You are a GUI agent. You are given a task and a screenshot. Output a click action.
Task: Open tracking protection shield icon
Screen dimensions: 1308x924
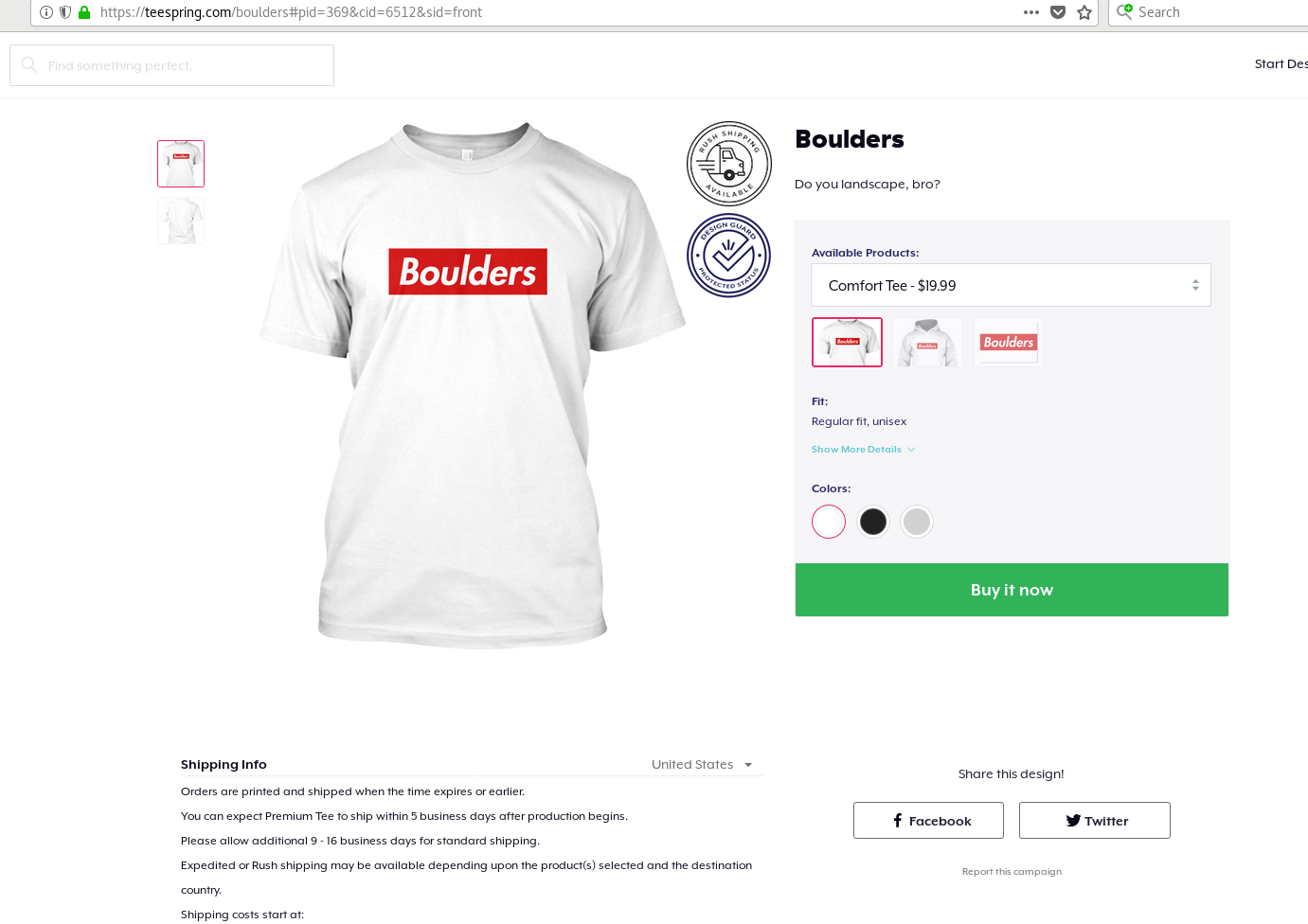[65, 12]
